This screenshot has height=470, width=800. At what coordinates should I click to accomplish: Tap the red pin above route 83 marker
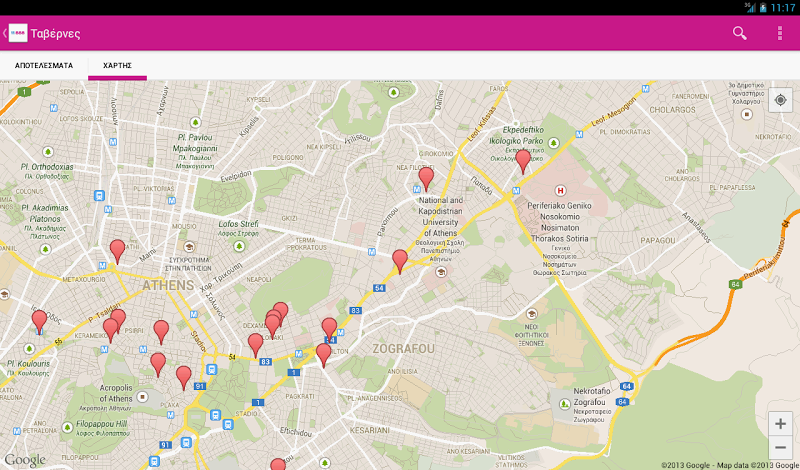click(256, 345)
